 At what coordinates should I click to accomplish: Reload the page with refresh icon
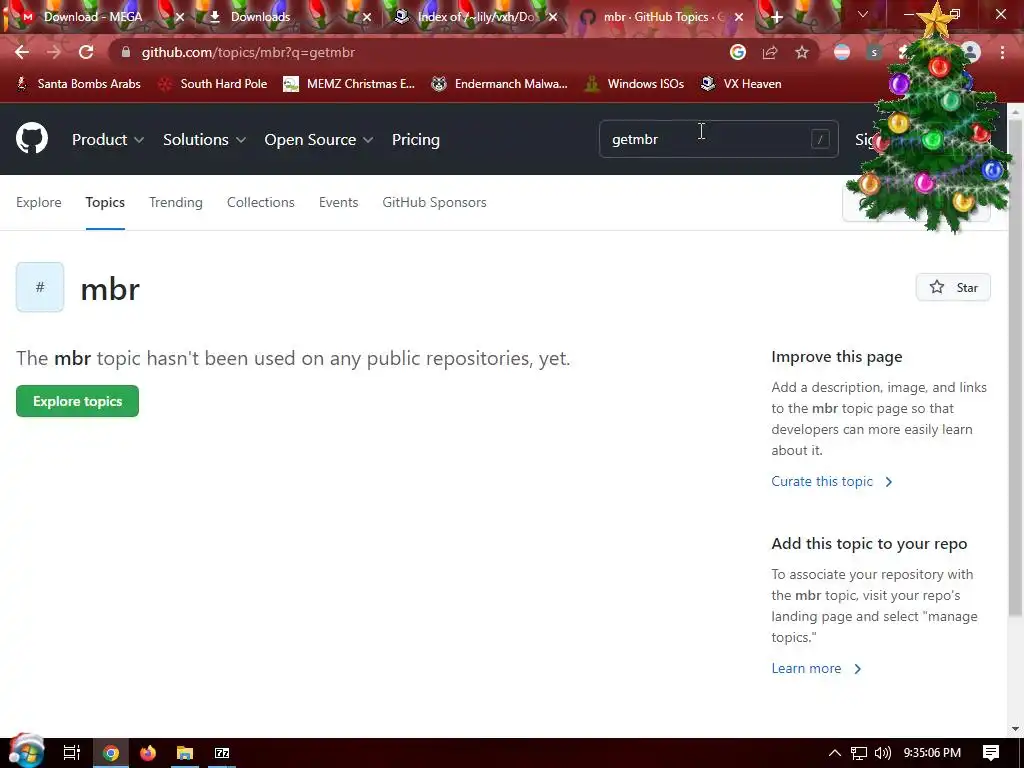(86, 52)
